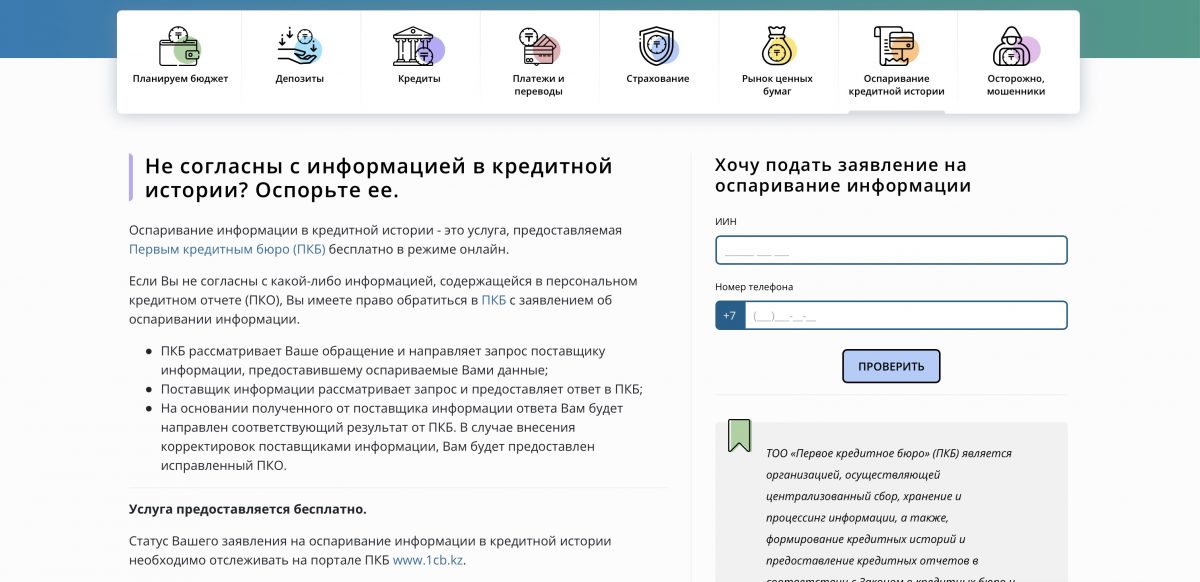This screenshot has width=1200, height=582.
Task: Click bullet 'На основании полученного от поставщика'
Action: click(392, 437)
